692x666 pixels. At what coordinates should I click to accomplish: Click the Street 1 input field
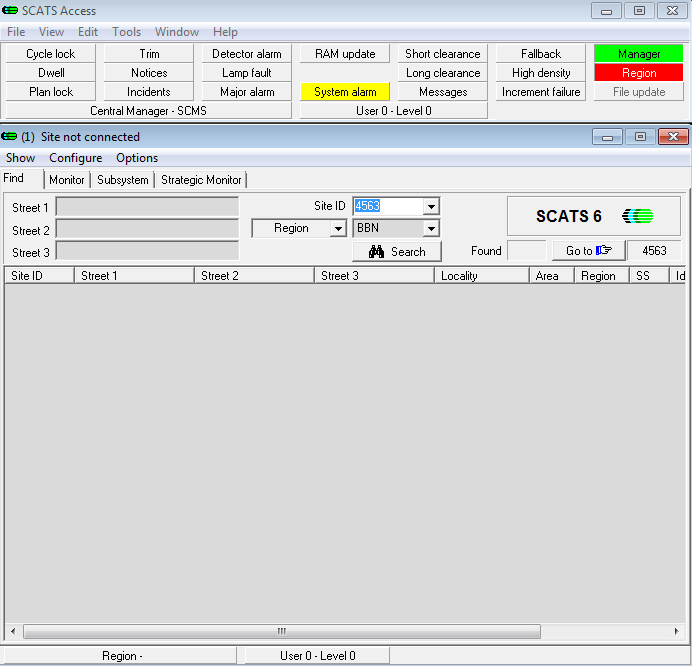pyautogui.click(x=147, y=207)
